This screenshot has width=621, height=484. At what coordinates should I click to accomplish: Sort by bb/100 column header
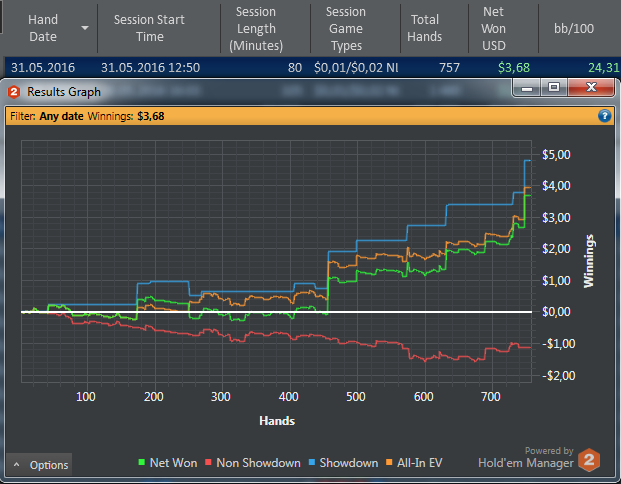click(x=574, y=29)
